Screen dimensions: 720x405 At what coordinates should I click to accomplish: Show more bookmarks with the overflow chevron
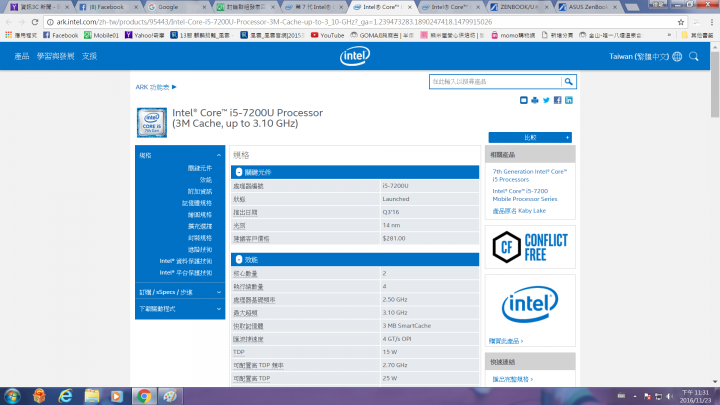[669, 35]
